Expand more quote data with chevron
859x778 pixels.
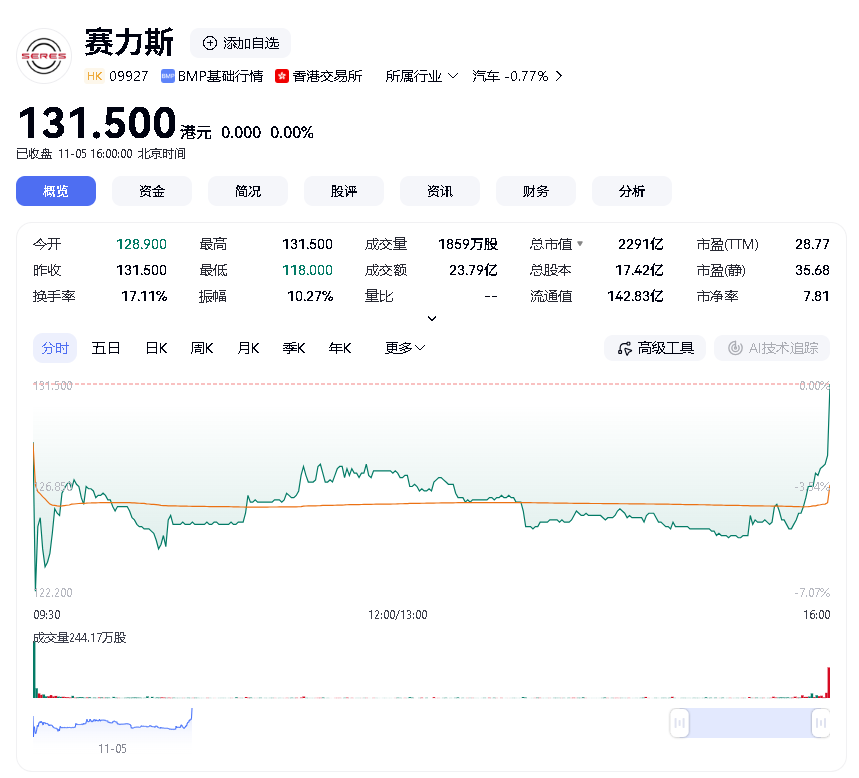tap(432, 318)
